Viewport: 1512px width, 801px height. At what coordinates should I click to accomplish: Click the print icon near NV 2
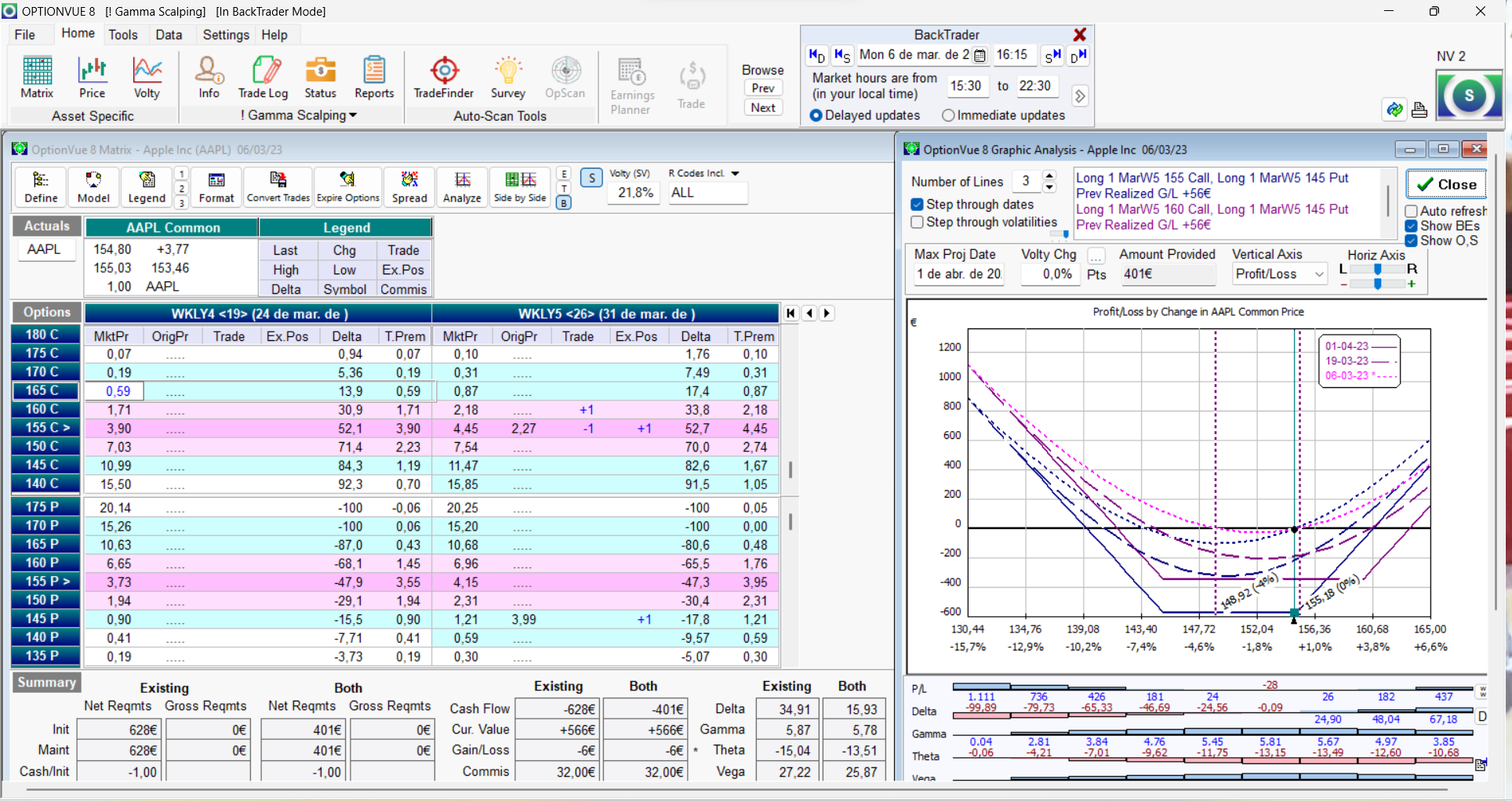click(1419, 110)
